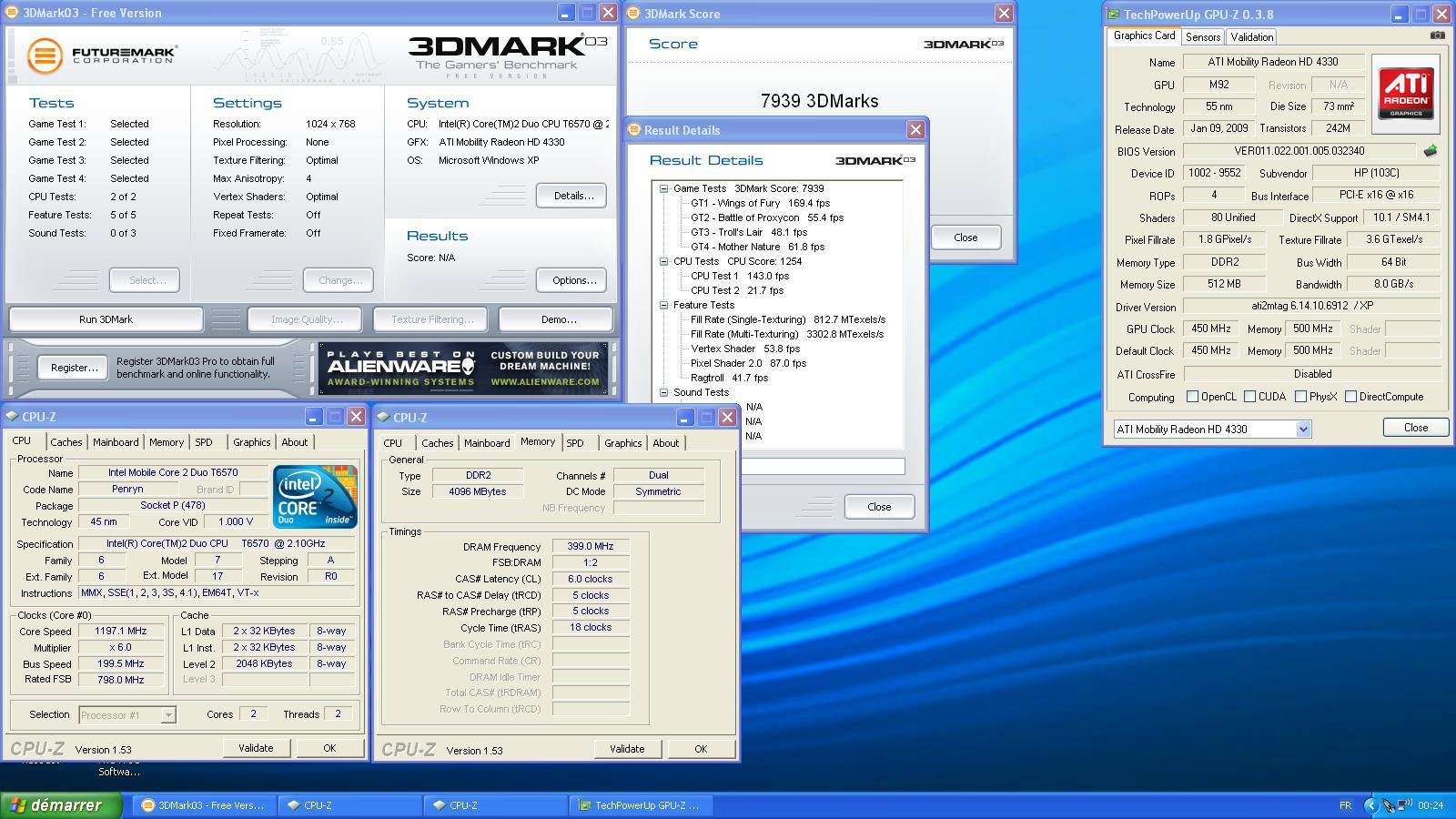Select Pixel Shader 2.0 result row
Screen dimensions: 1456x819
pos(748,363)
